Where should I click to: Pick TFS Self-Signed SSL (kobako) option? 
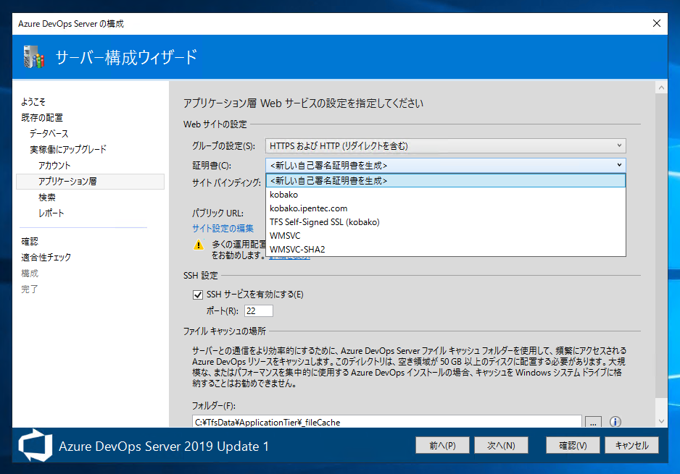[x=446, y=222]
